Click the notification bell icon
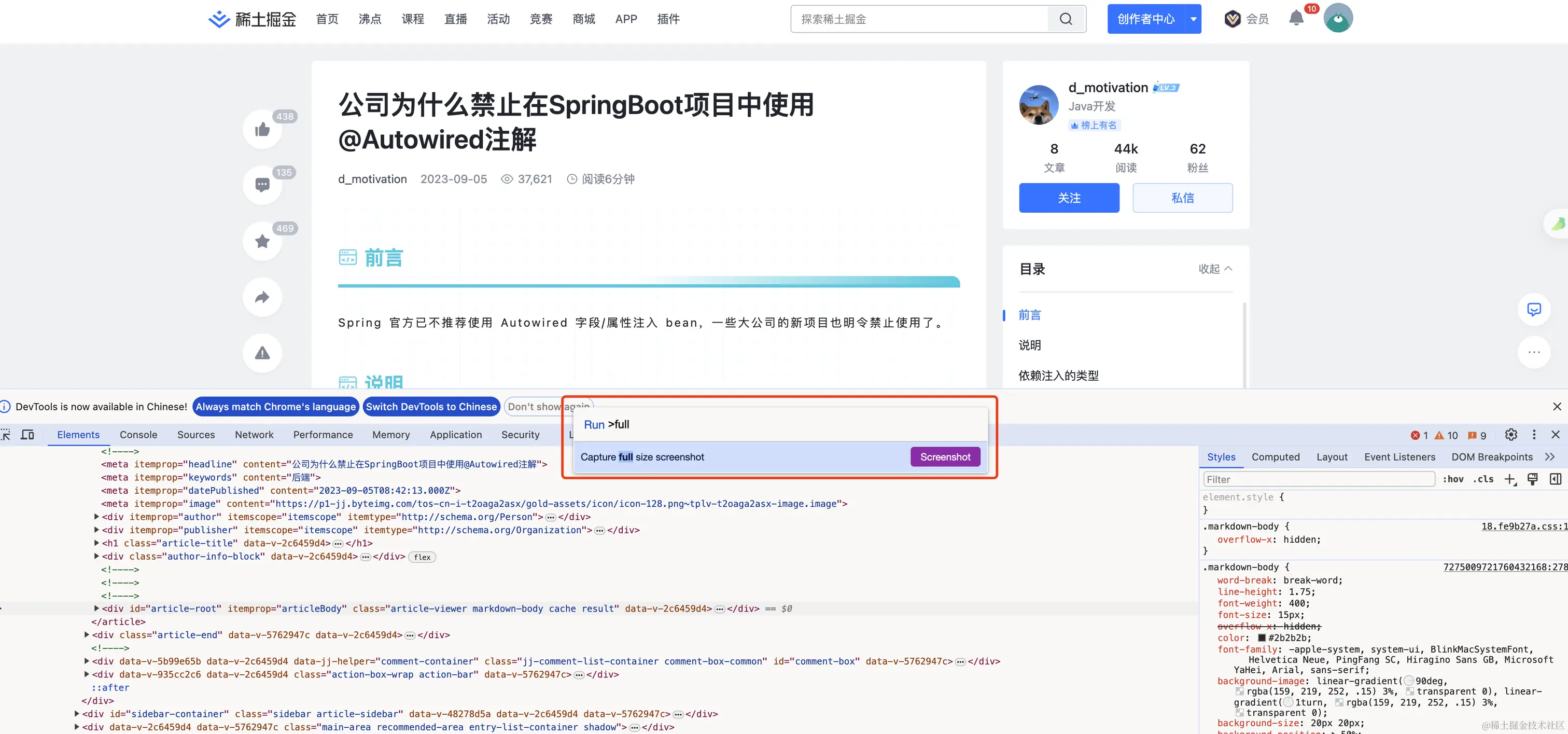This screenshot has width=1568, height=734. (x=1296, y=18)
